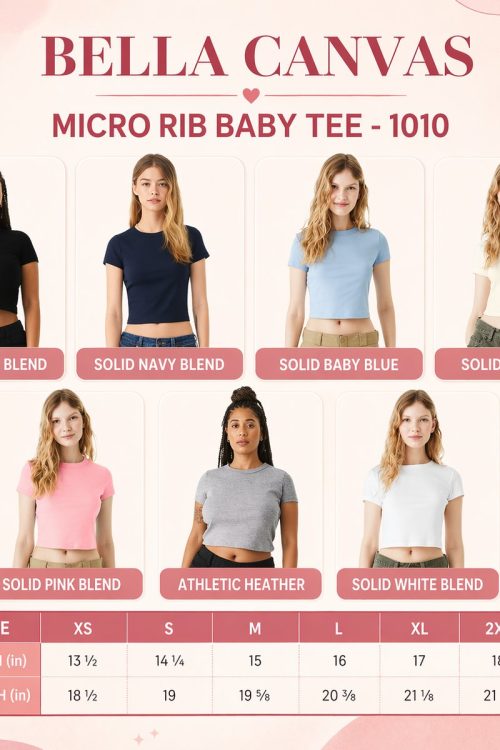Select the Solid Baby Blue label
The height and width of the screenshot is (750, 500).
tap(339, 364)
